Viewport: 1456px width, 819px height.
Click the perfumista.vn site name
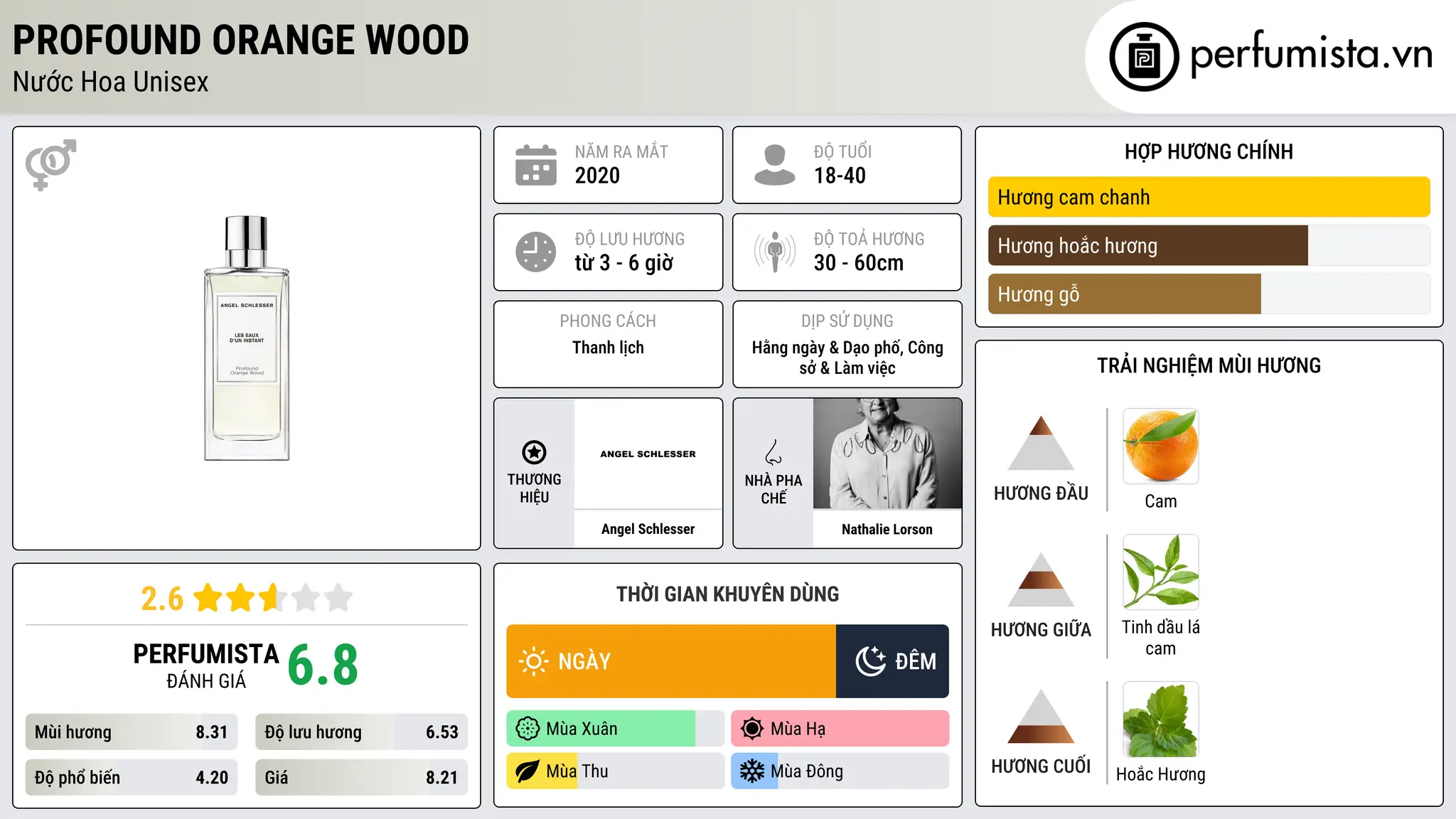coord(1312,54)
